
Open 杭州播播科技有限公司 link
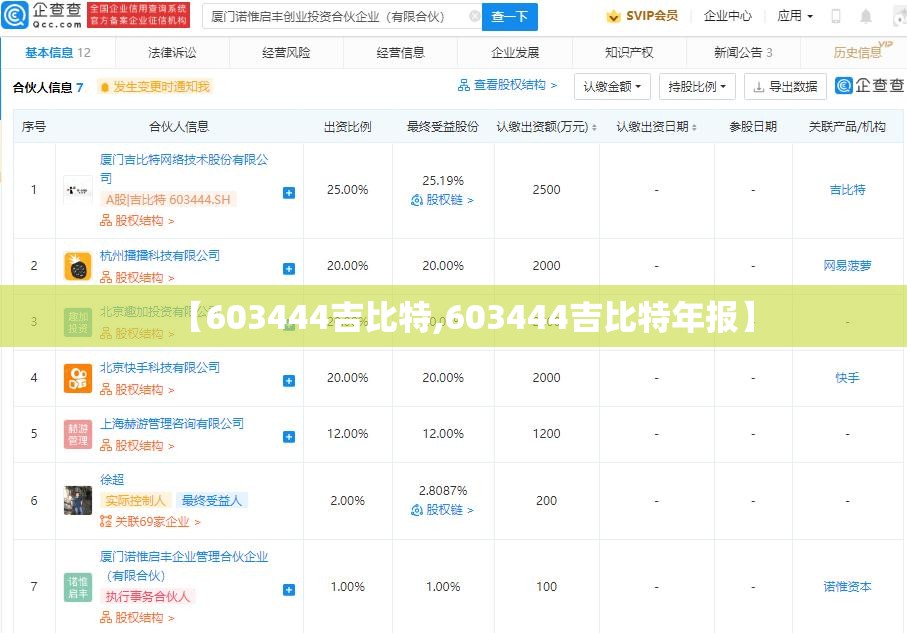[x=160, y=255]
